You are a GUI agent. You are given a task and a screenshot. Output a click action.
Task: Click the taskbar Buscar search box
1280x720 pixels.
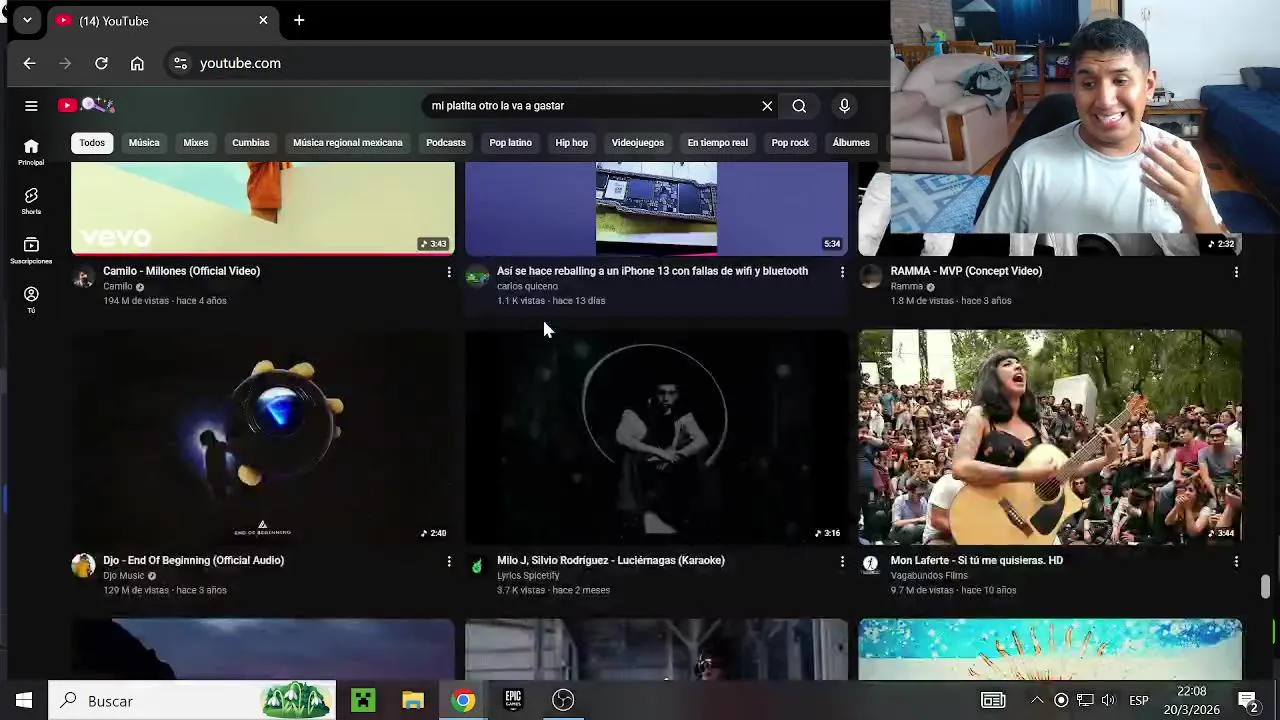tap(193, 700)
